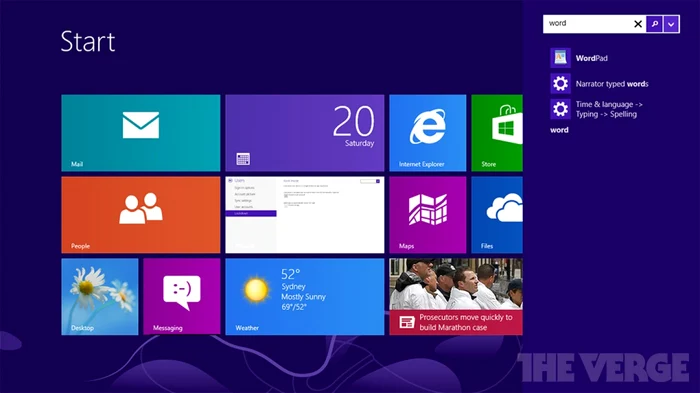Select the bold 'word' search suggestion

pyautogui.click(x=559, y=130)
